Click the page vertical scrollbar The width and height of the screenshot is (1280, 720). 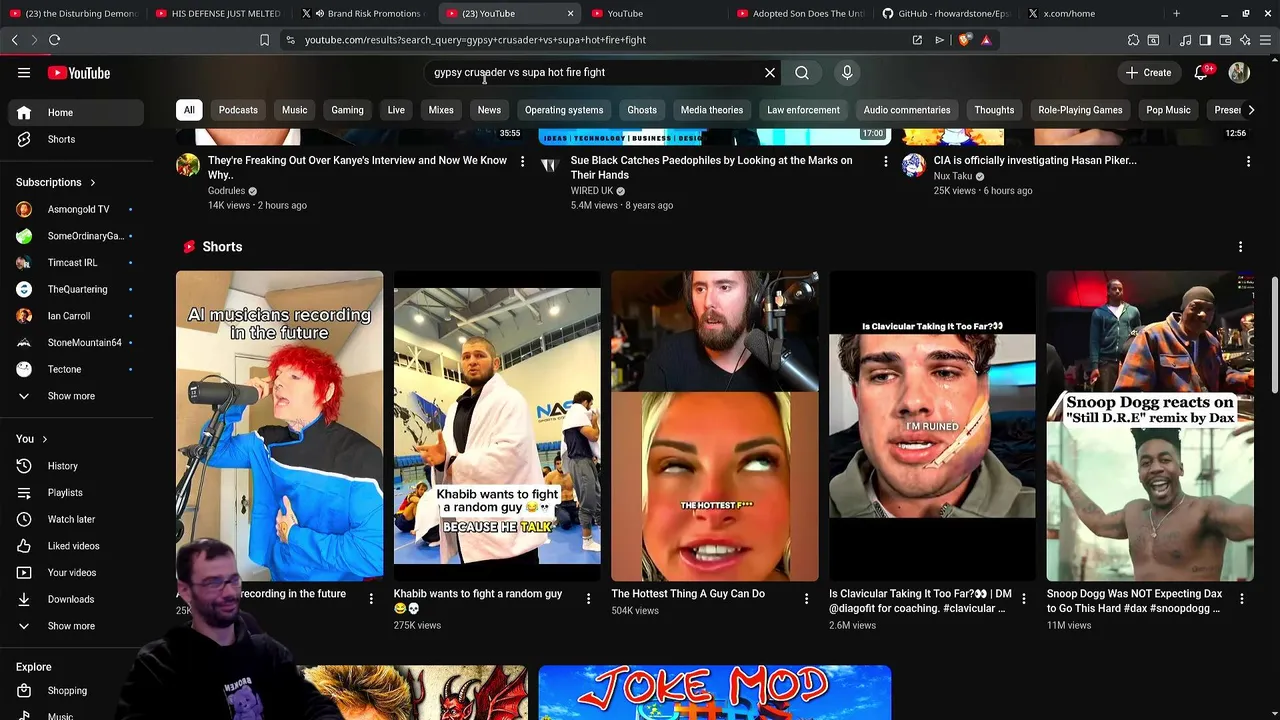(x=1274, y=335)
